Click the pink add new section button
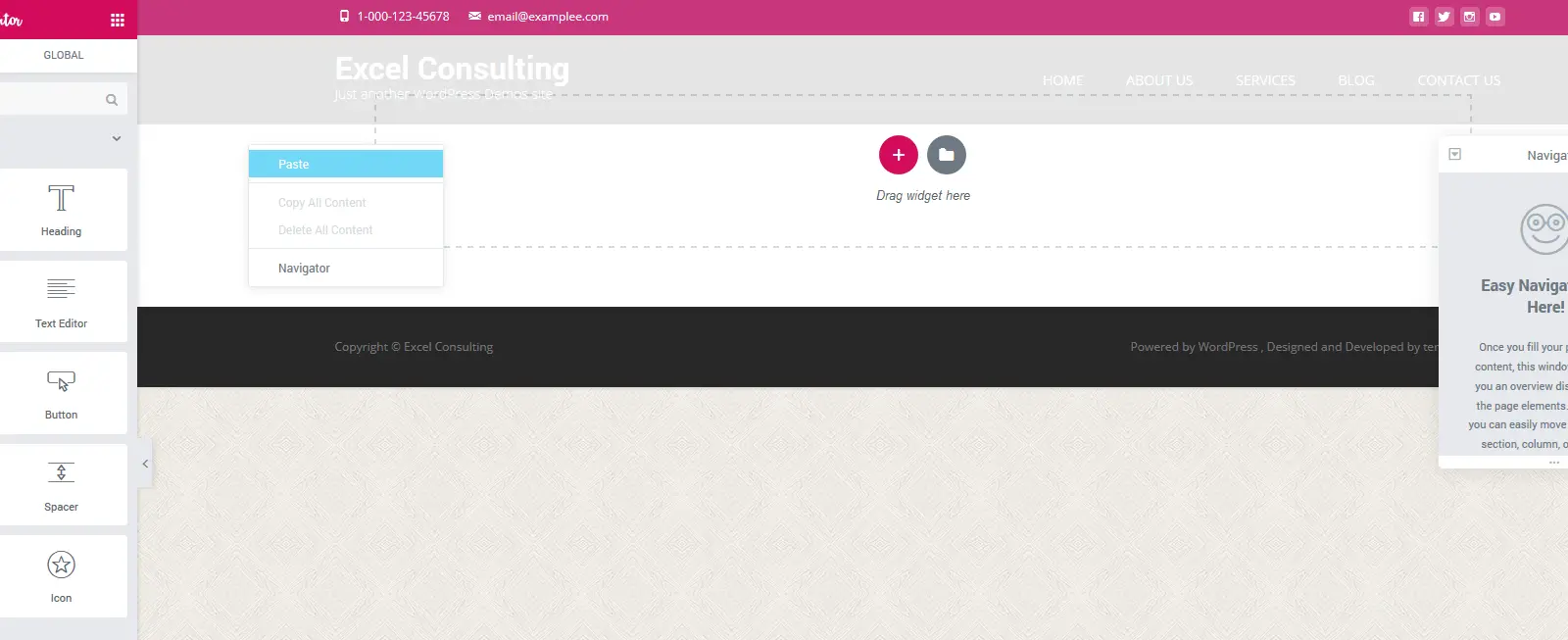1568x640 pixels. coord(898,155)
